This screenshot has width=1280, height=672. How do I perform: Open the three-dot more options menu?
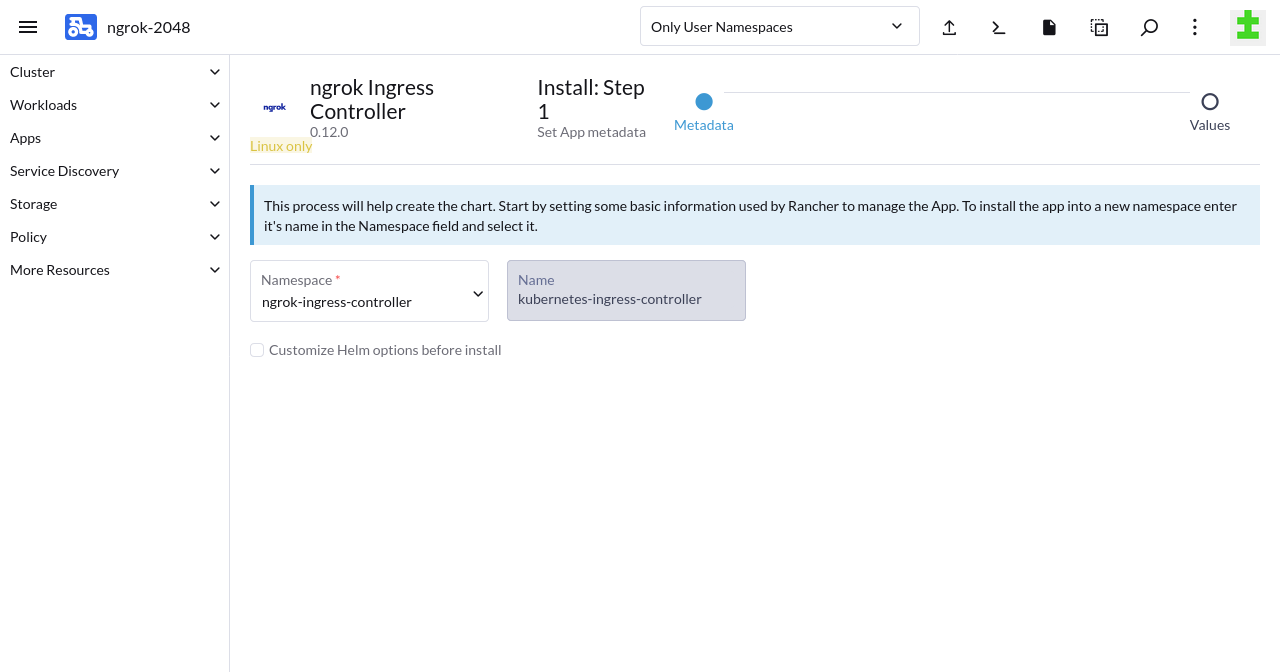point(1194,27)
